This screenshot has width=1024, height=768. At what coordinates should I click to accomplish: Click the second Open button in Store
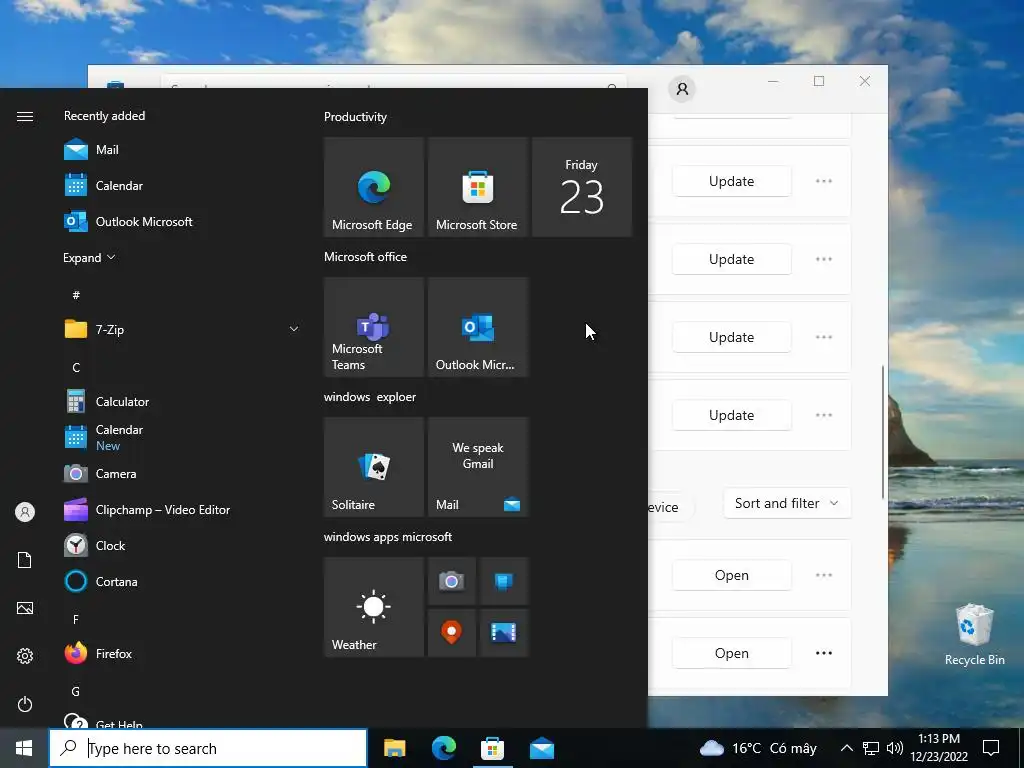[x=731, y=653]
